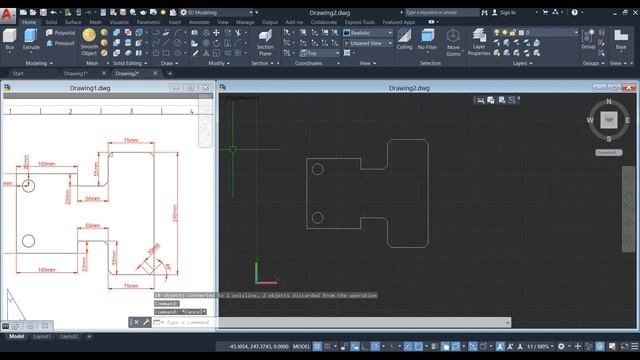Switch to the Layout2 tab
Screen dimensions: 640x360
pyautogui.click(x=69, y=337)
